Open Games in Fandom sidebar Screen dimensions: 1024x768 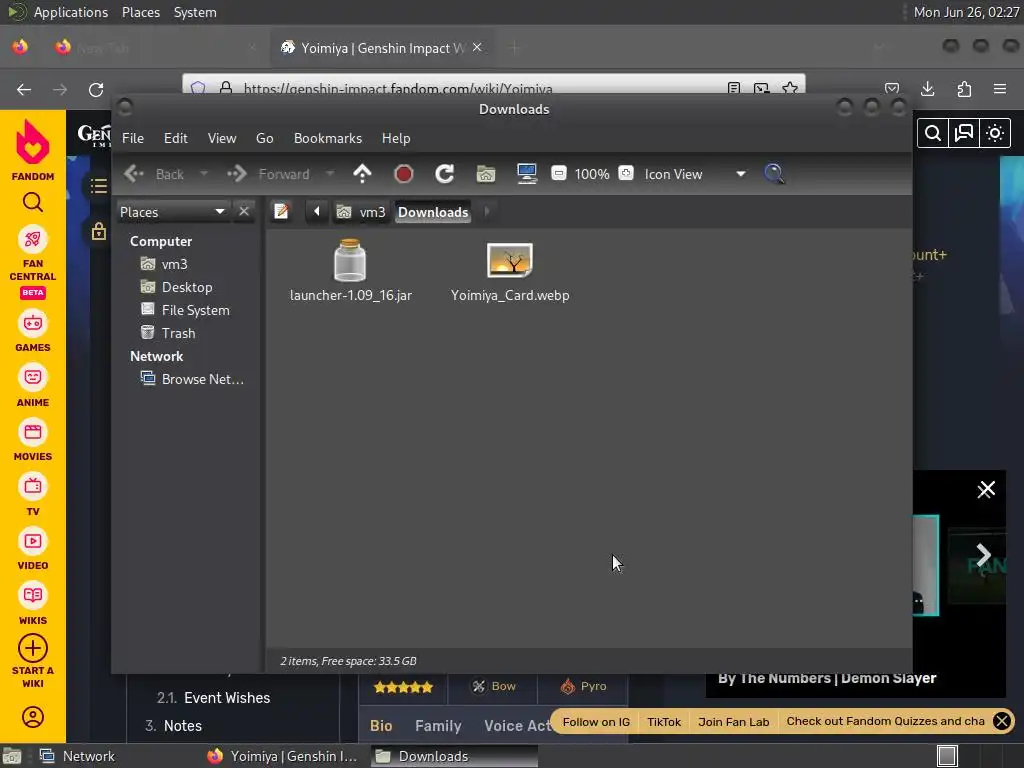coord(33,332)
